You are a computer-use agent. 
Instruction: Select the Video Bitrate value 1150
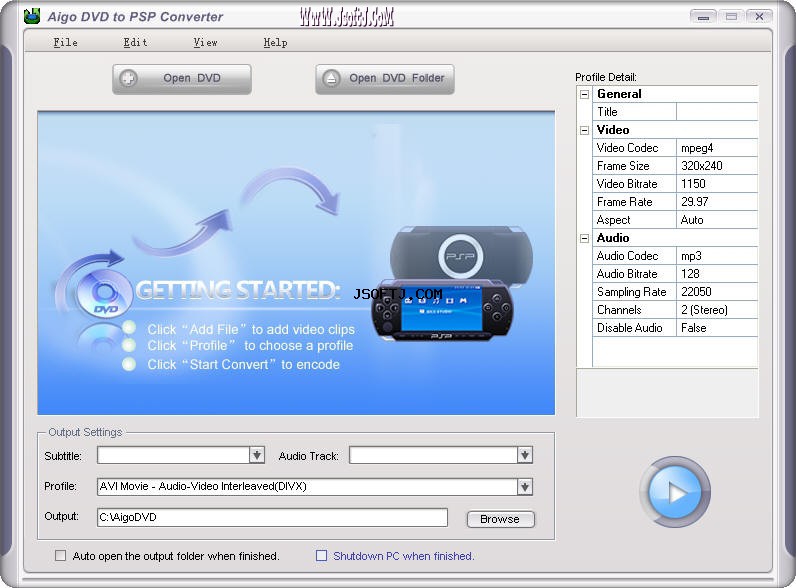[x=717, y=184]
